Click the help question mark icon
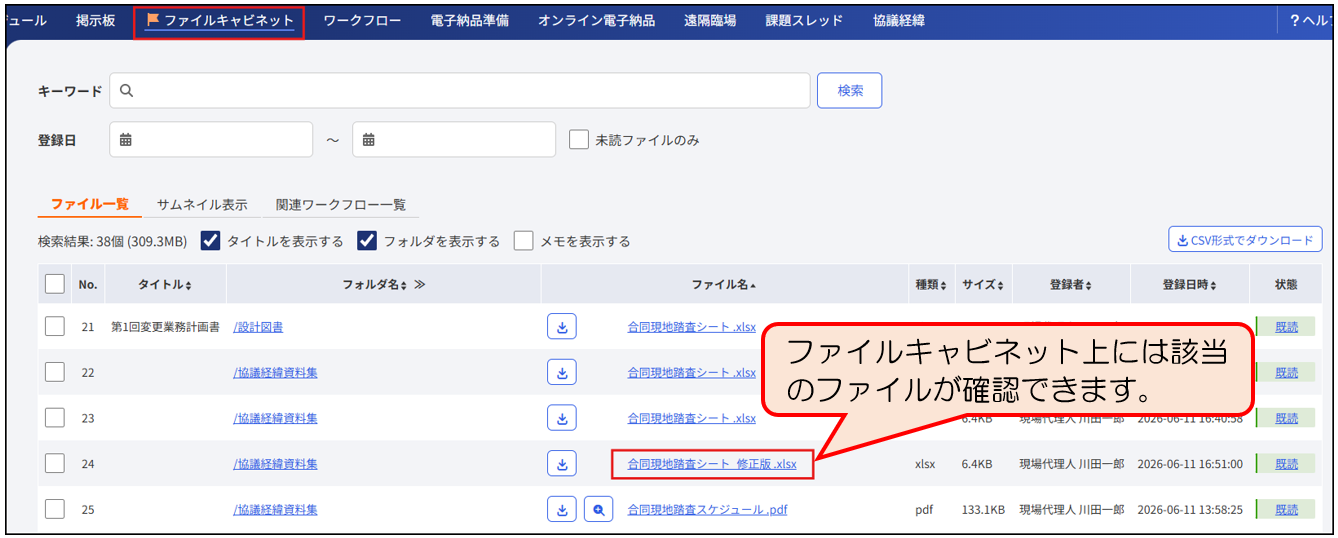1338x538 pixels. [1294, 20]
